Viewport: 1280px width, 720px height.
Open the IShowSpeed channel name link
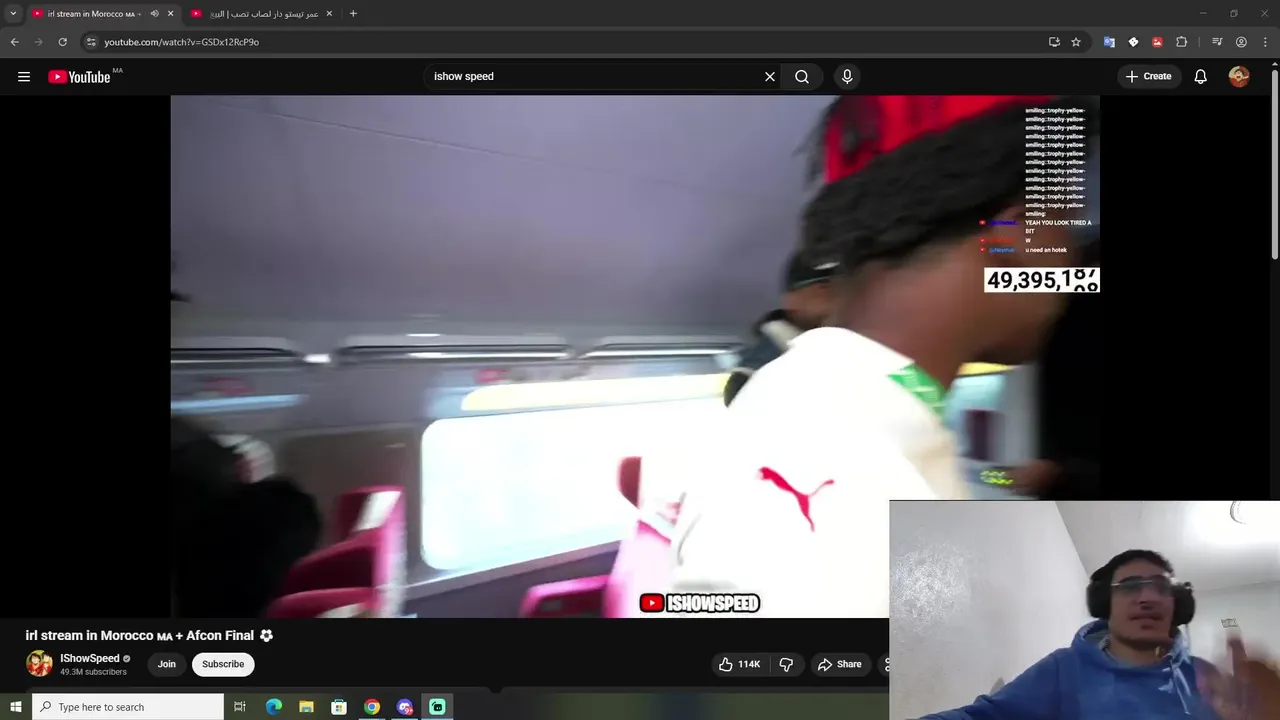[89, 658]
